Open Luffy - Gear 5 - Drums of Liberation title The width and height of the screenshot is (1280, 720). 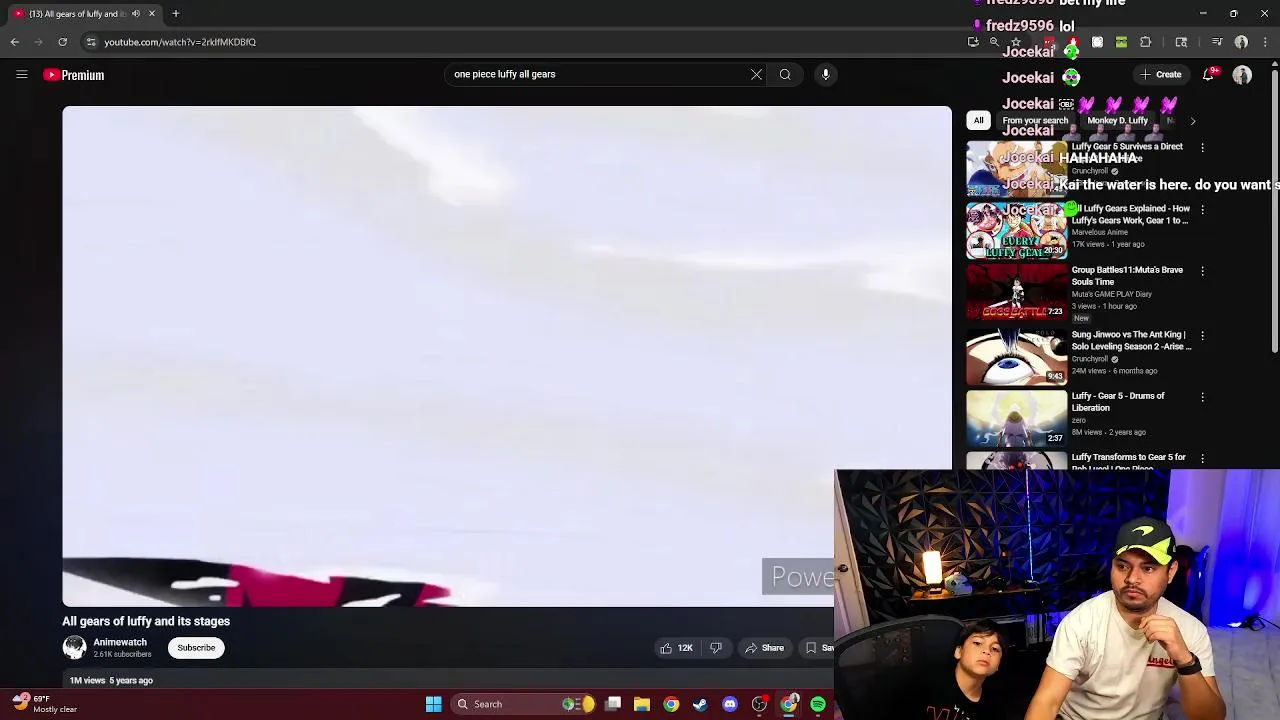click(x=1118, y=402)
